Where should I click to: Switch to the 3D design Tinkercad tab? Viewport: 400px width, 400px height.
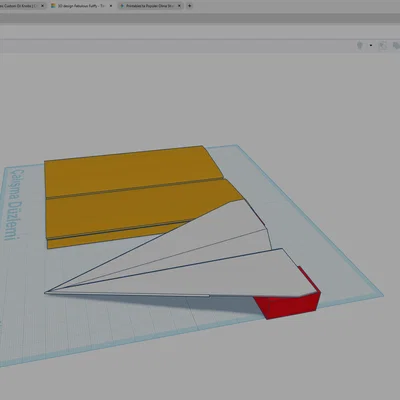(81, 6)
